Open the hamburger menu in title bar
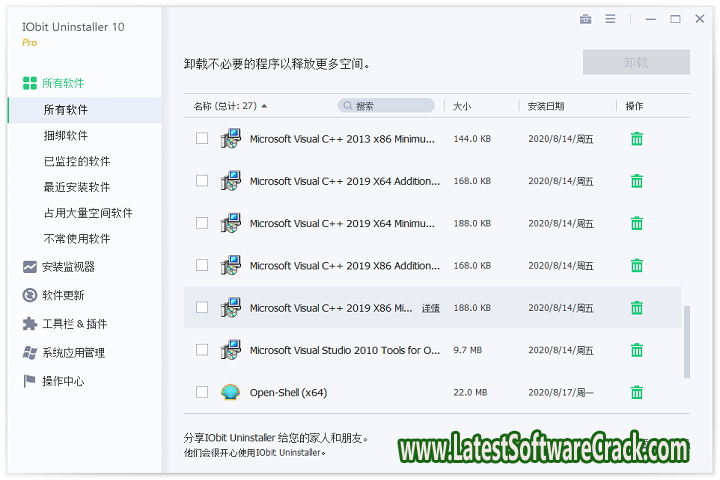Viewport: 720px width, 480px height. (x=610, y=19)
